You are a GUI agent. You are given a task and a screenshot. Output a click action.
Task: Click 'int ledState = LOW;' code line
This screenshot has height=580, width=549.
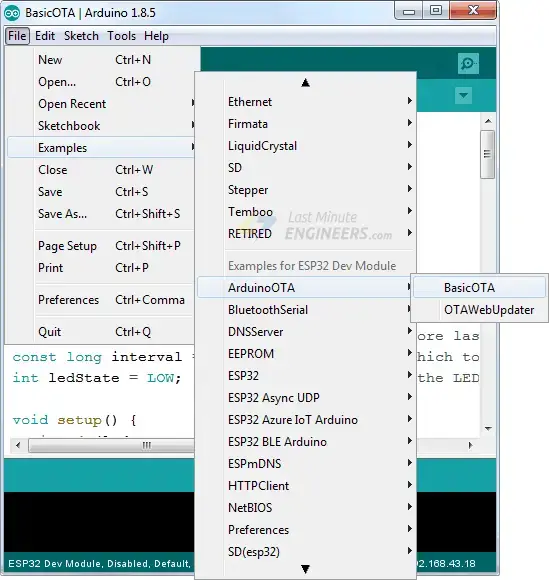coord(97,378)
